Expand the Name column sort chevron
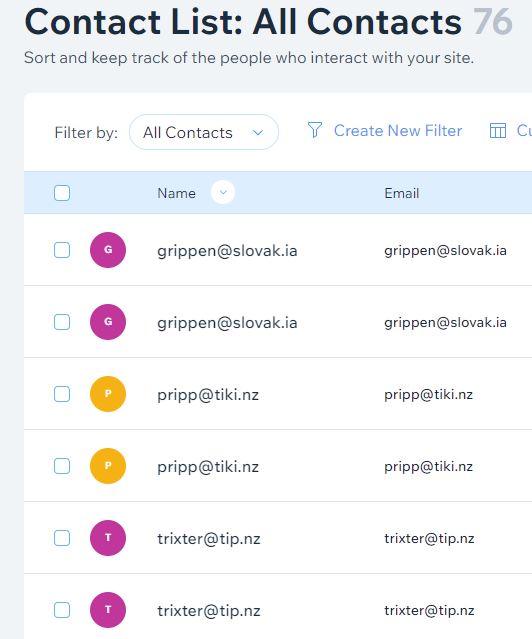Viewport: 532px width, 639px height. [223, 192]
